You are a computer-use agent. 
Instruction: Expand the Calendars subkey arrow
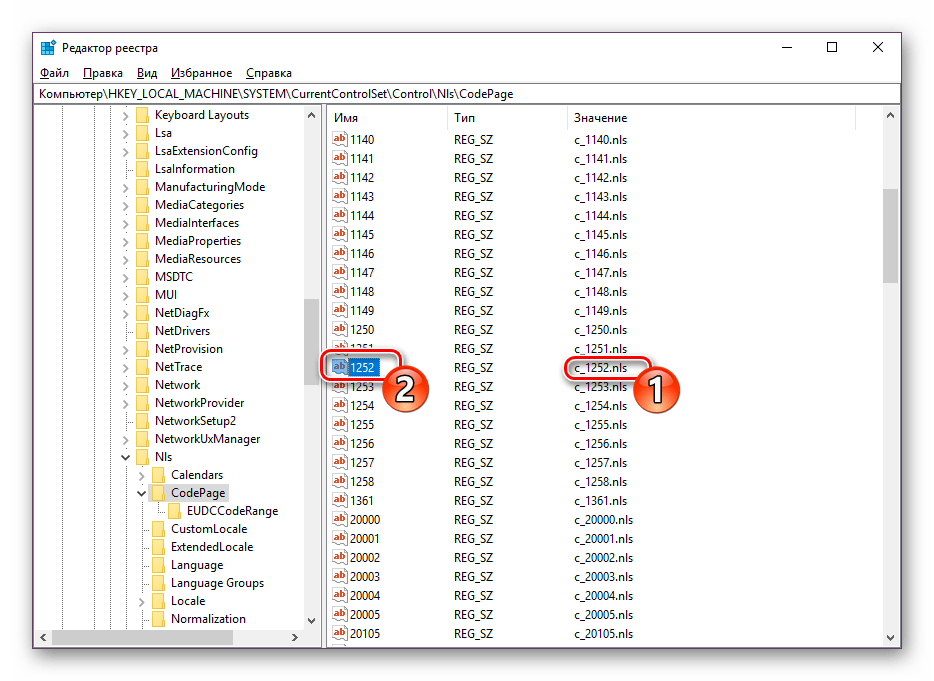point(142,475)
